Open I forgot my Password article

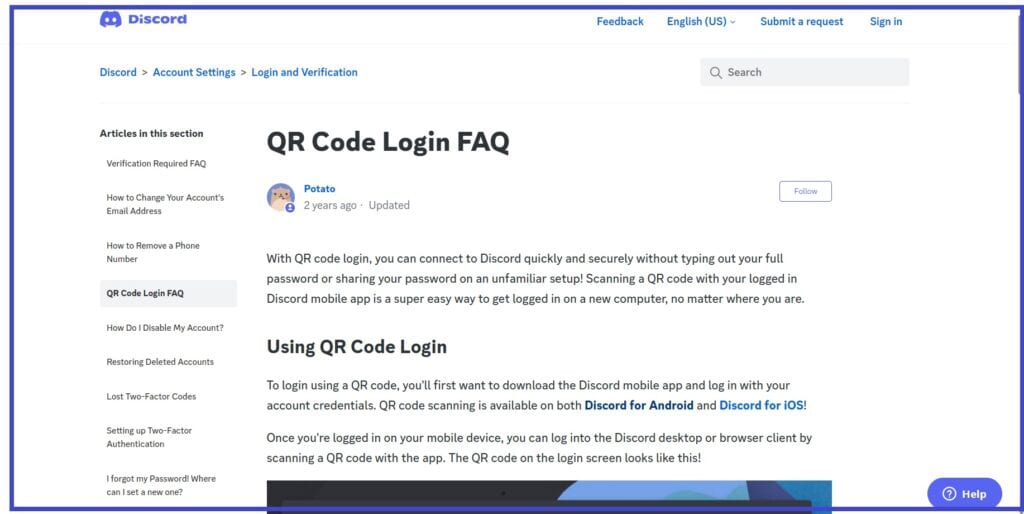pyautogui.click(x=161, y=485)
